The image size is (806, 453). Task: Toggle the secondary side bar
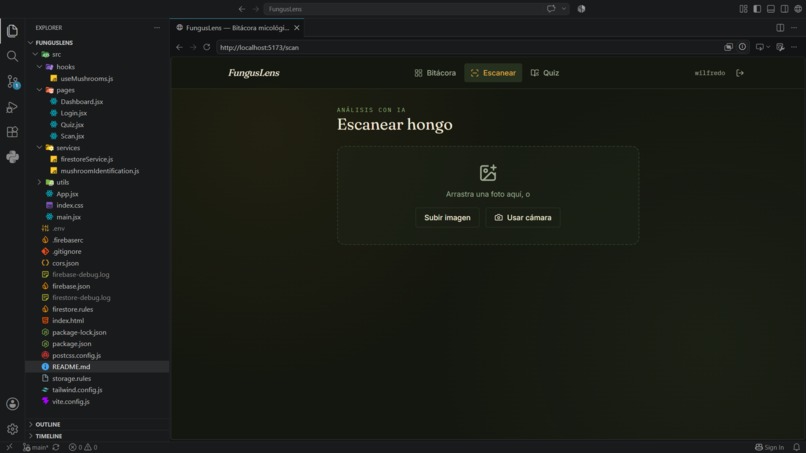coord(784,9)
